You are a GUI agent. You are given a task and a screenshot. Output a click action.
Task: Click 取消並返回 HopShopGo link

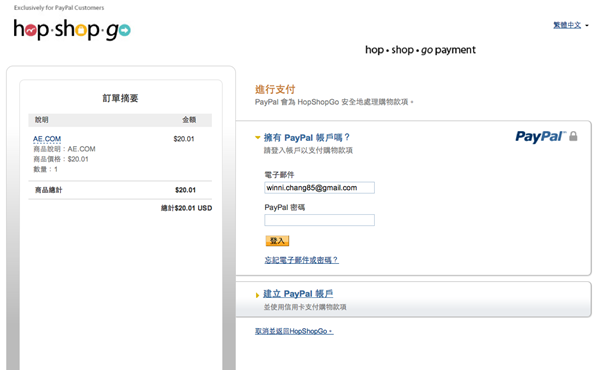pyautogui.click(x=294, y=331)
